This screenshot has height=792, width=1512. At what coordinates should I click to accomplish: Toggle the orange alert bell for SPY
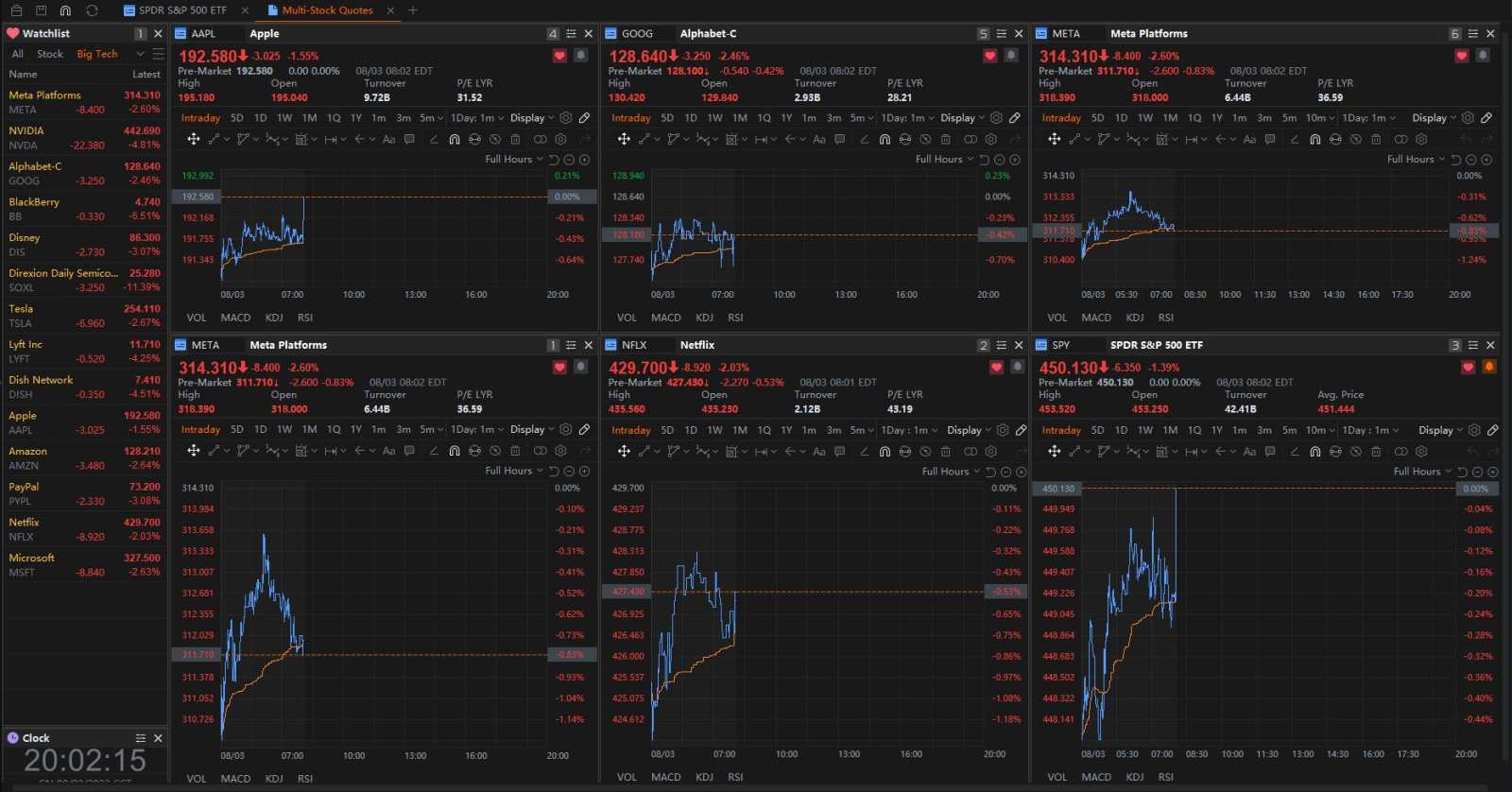pyautogui.click(x=1489, y=367)
